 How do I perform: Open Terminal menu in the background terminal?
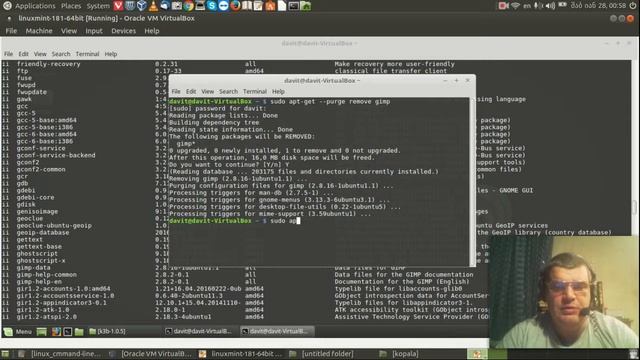(87, 54)
